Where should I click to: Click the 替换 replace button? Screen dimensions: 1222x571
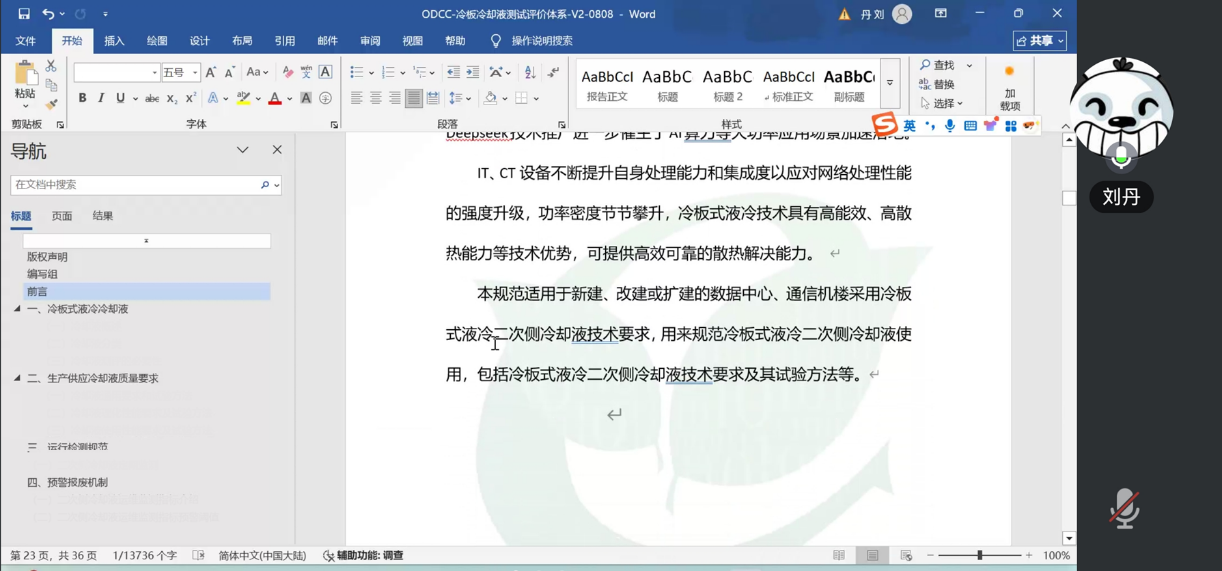click(x=937, y=84)
